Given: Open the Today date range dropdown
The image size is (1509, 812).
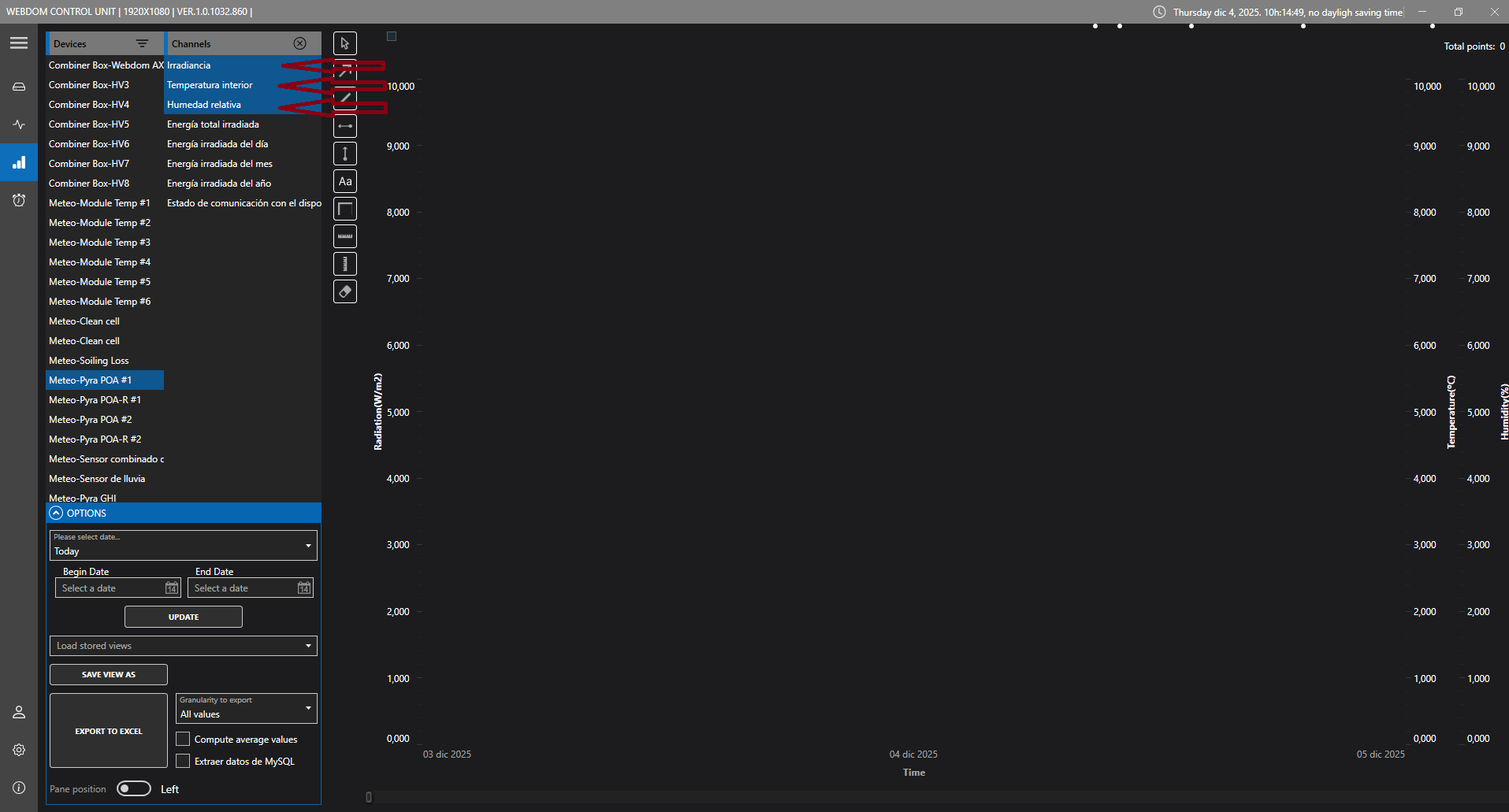Looking at the screenshot, I should (x=184, y=545).
